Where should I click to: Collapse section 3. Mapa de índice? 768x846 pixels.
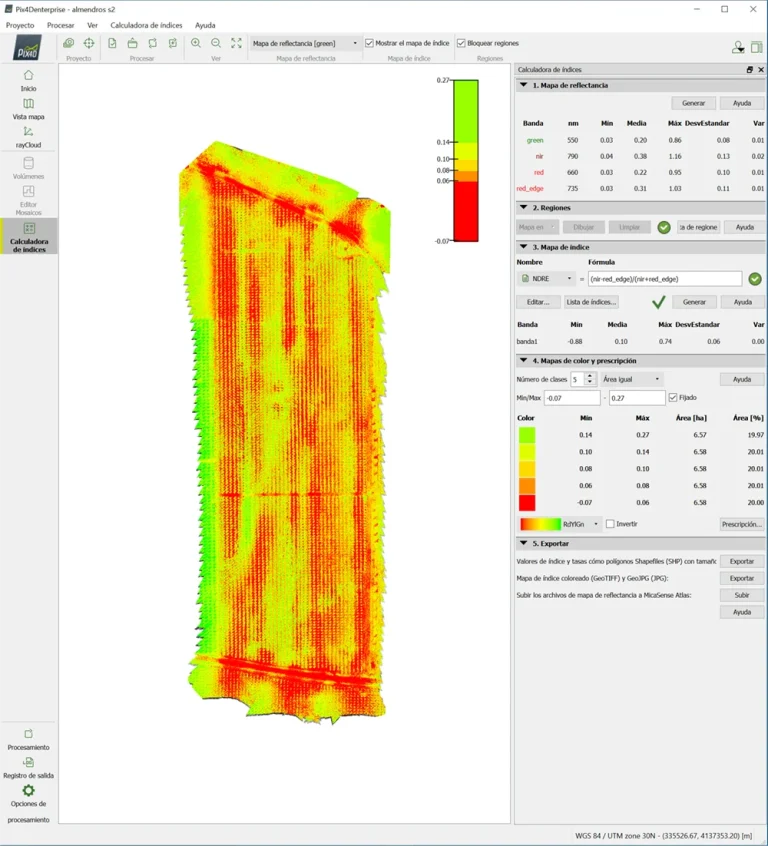click(x=523, y=247)
